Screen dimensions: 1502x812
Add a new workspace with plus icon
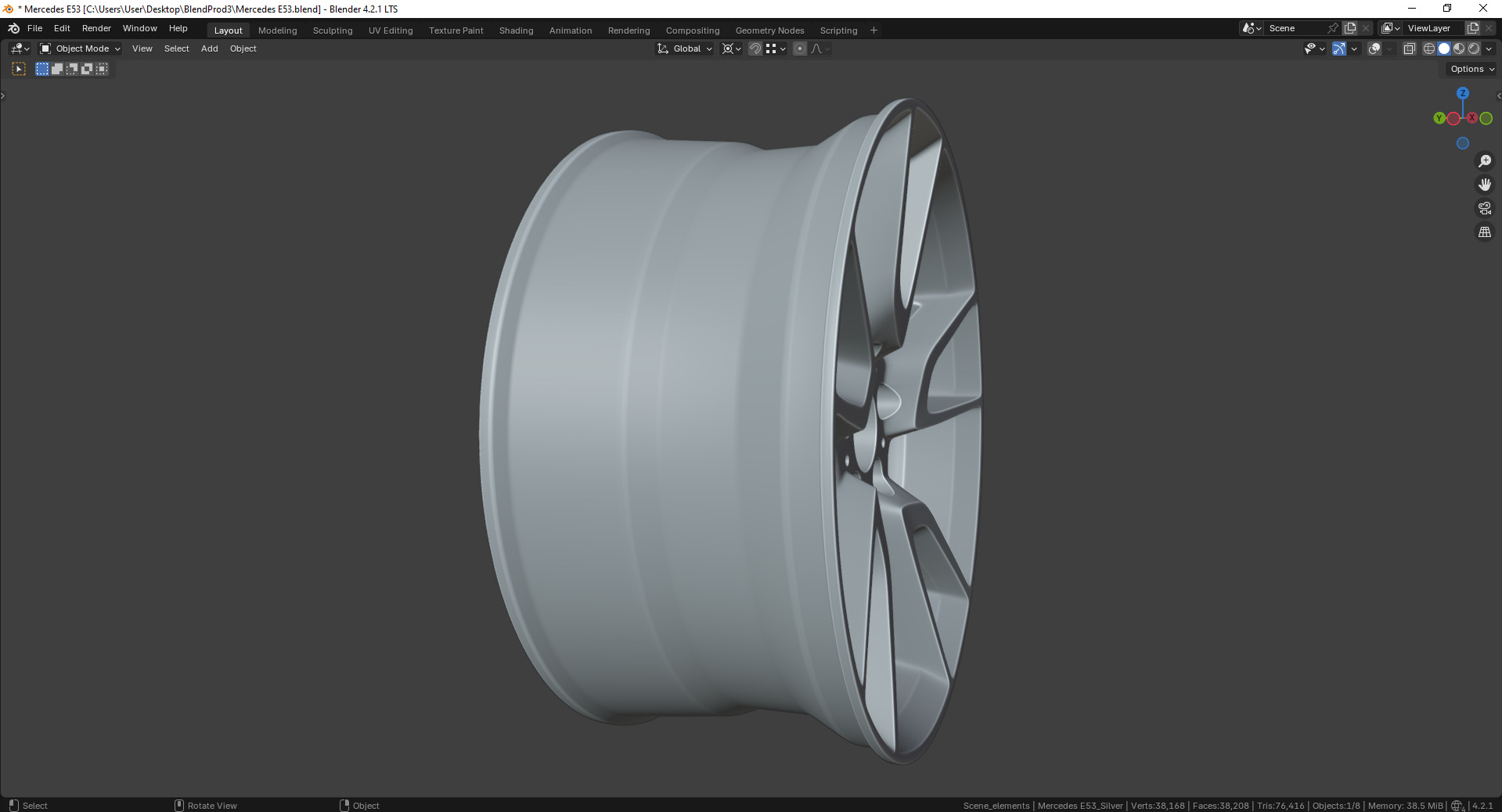tap(874, 31)
